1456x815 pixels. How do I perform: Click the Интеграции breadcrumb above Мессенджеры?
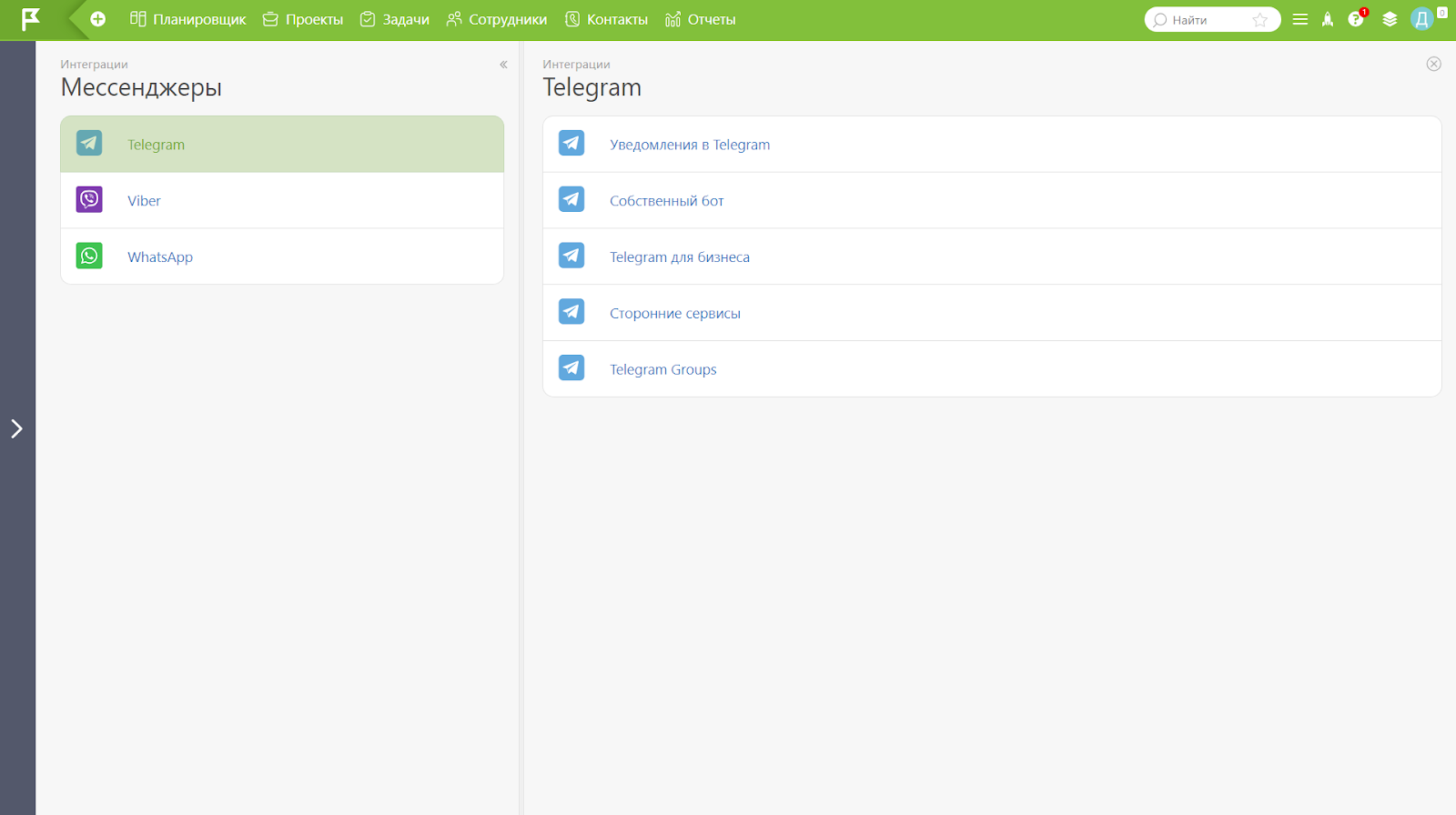[x=94, y=65]
